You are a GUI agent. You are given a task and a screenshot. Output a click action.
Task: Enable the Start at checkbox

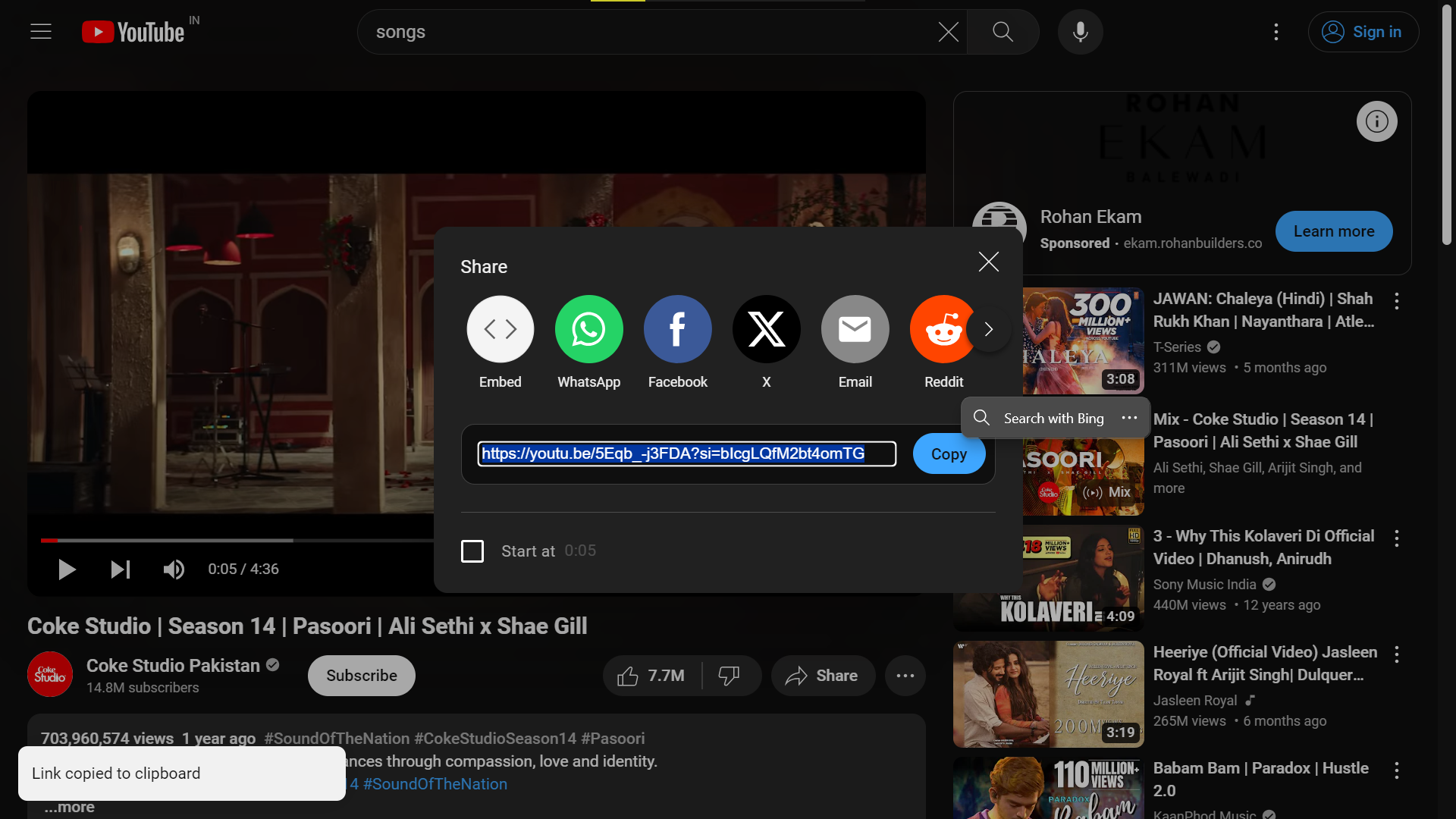(x=472, y=551)
